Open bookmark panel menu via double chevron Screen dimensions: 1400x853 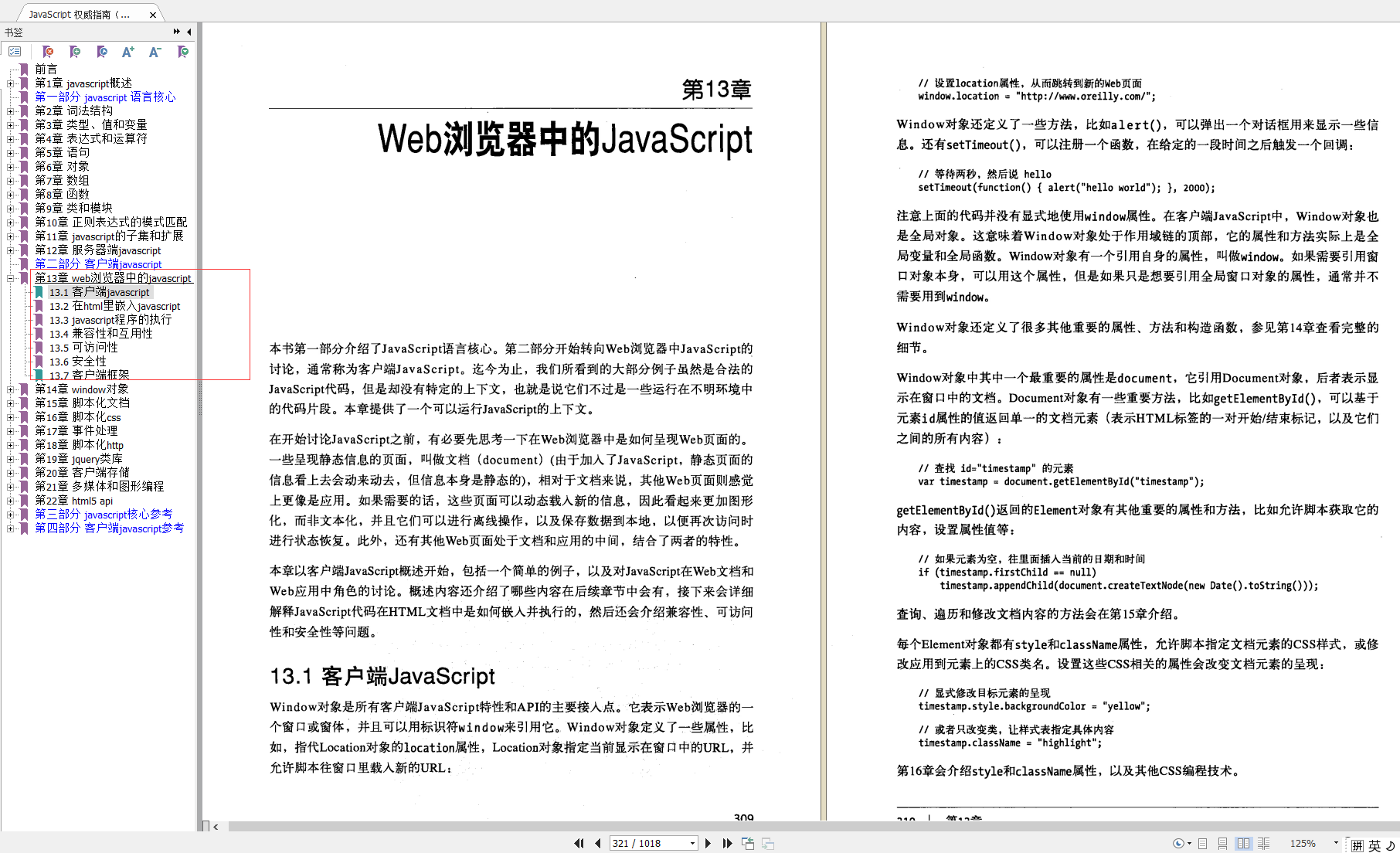click(x=177, y=32)
